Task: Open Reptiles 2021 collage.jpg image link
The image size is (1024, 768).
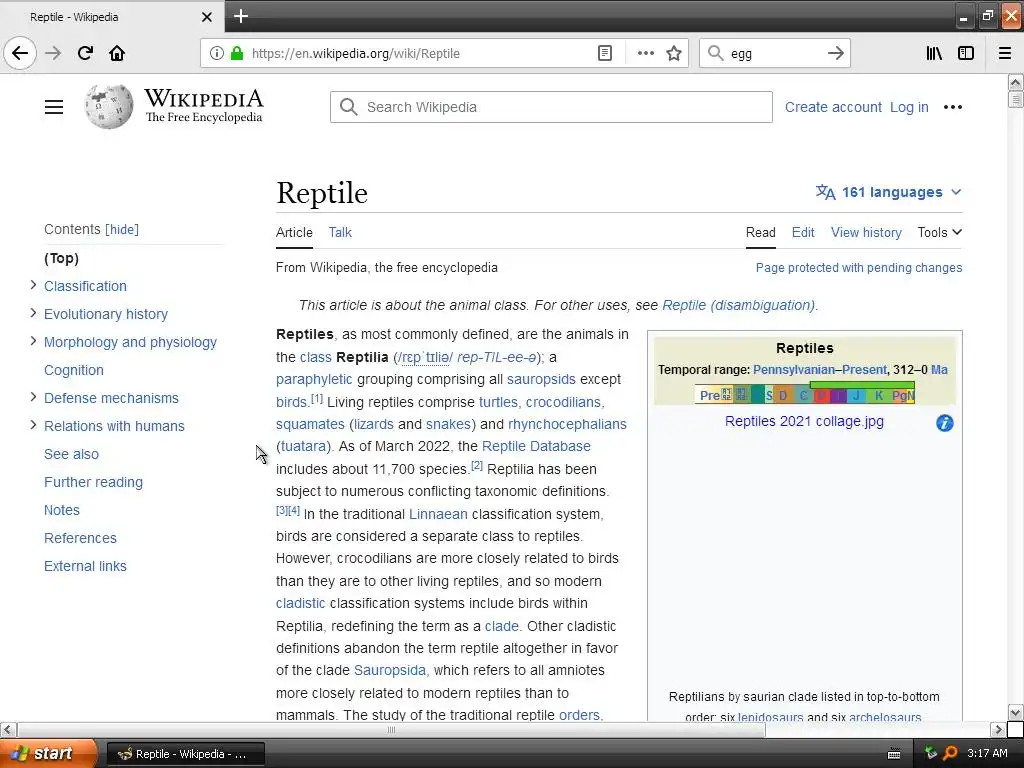Action: click(804, 421)
